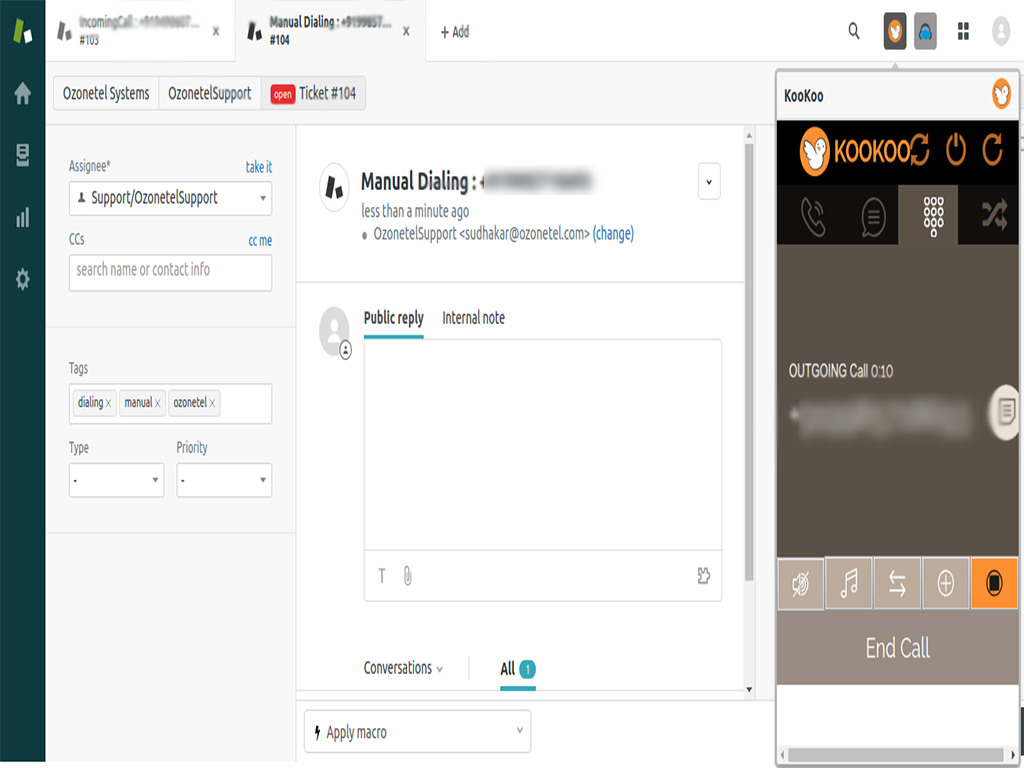Click the power icon in KooKoo header
The image size is (1024, 768).
[x=954, y=148]
